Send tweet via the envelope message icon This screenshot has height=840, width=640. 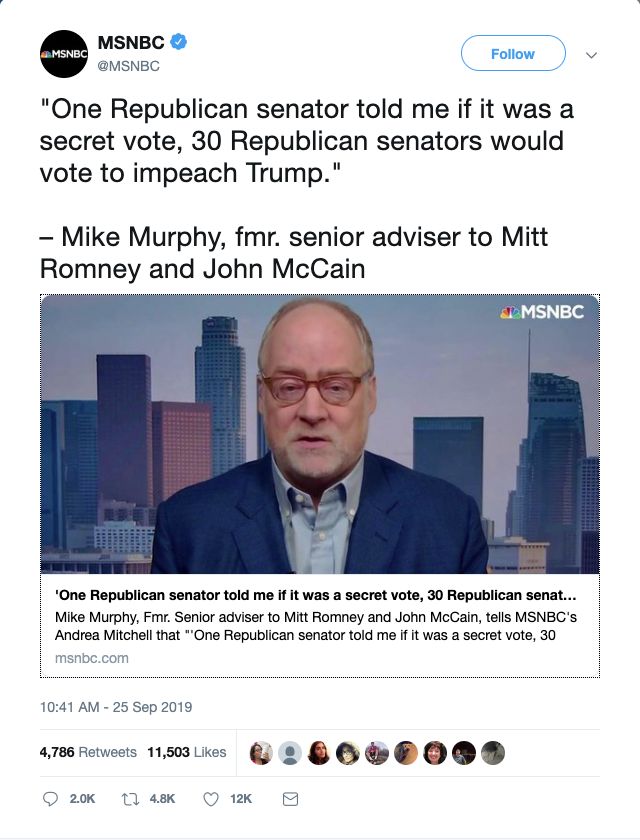(290, 799)
